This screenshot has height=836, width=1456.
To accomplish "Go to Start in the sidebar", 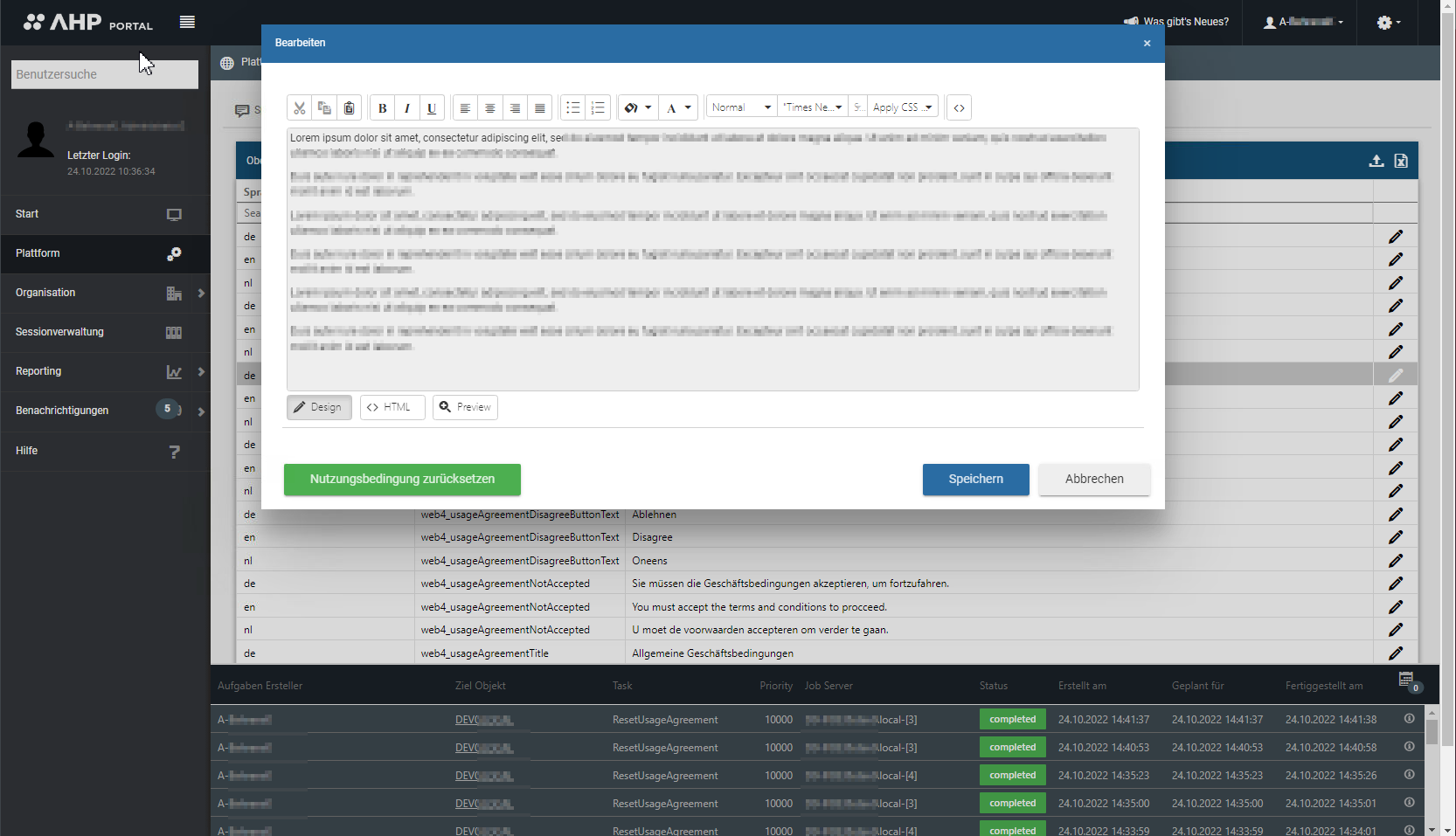I will pos(105,214).
